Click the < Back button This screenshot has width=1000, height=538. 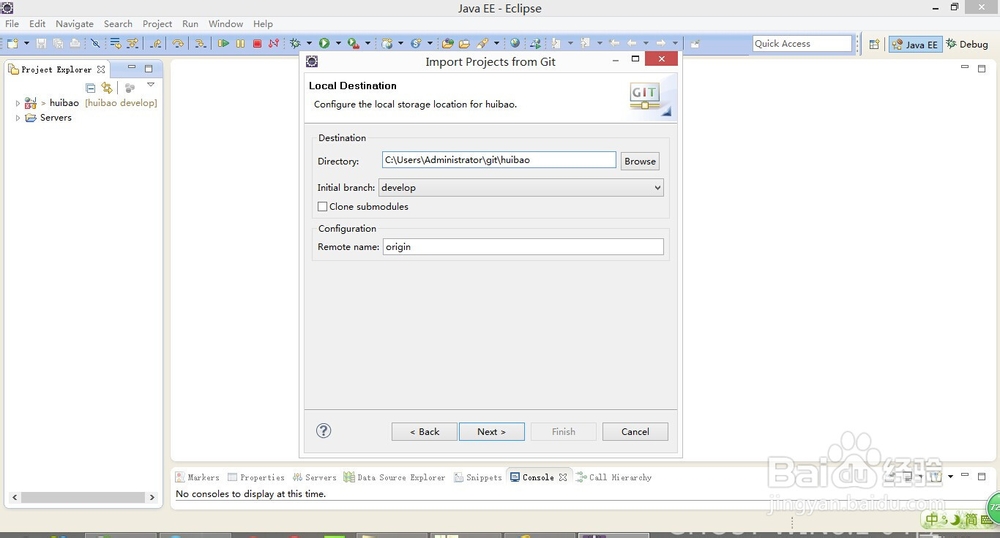pyautogui.click(x=424, y=432)
